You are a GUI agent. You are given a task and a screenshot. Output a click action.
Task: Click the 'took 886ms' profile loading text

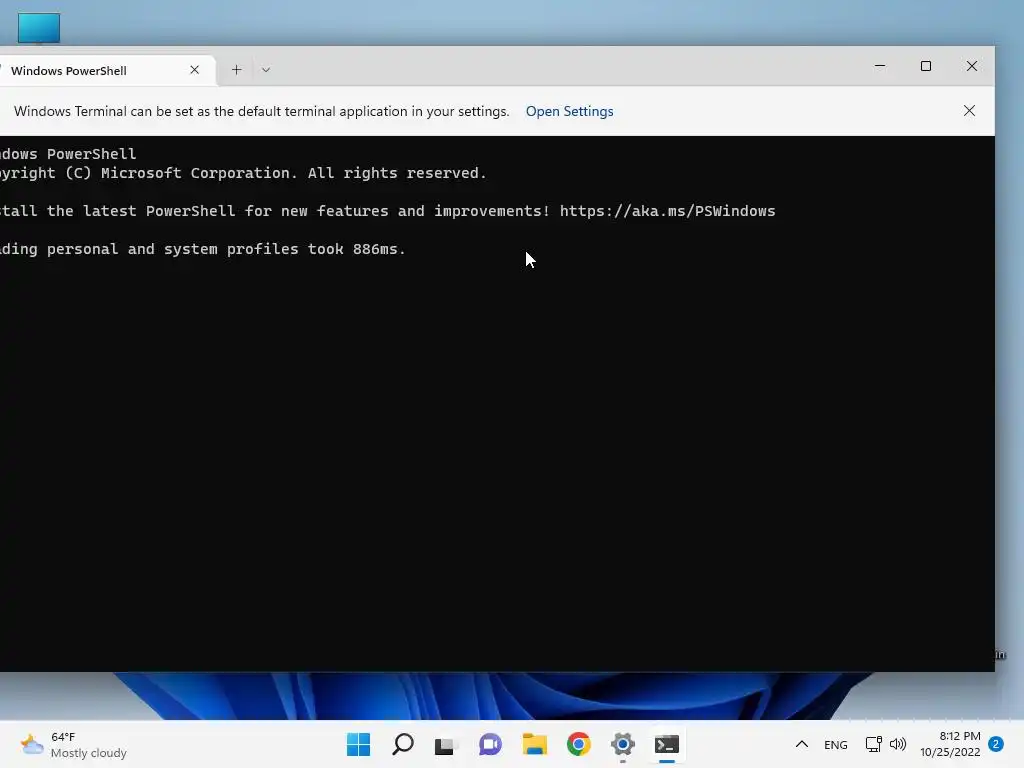(357, 249)
